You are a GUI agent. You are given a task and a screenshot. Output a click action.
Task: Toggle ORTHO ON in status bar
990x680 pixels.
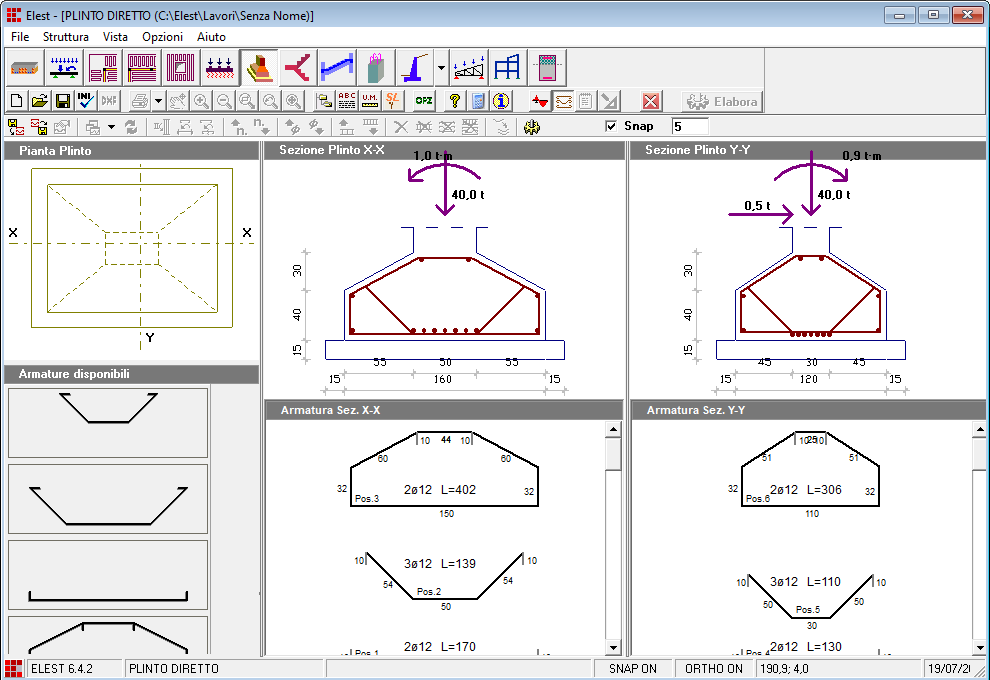pos(714,669)
